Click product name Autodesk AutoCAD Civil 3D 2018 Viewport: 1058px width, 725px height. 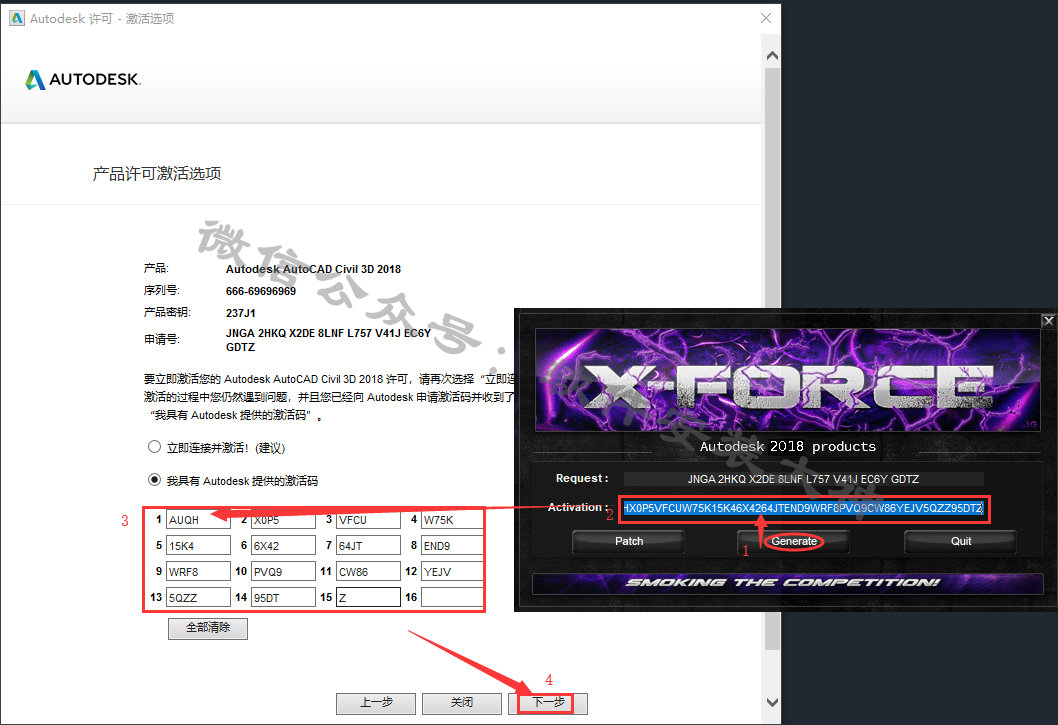[x=313, y=269]
